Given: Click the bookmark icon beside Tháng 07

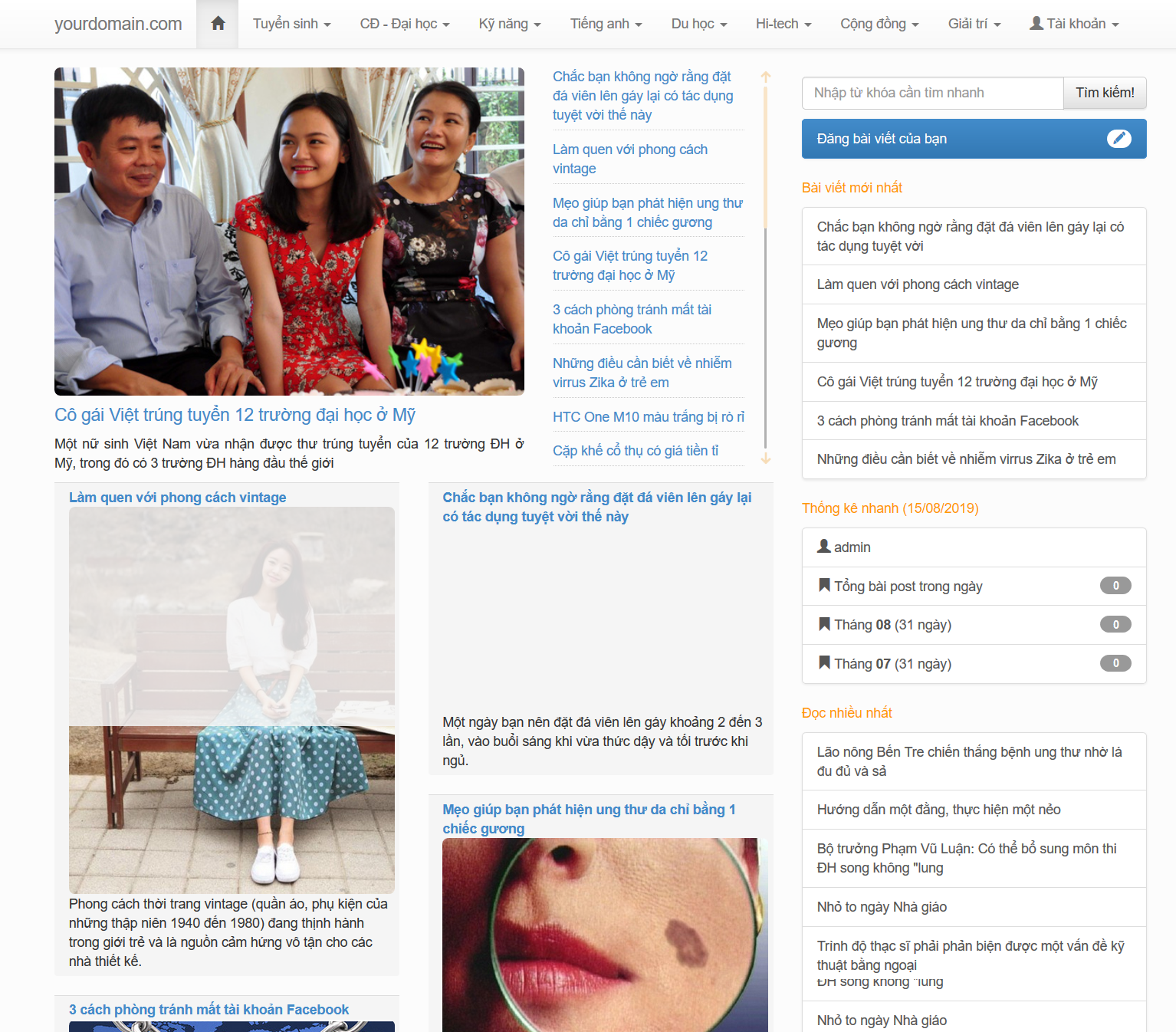Looking at the screenshot, I should pos(824,662).
